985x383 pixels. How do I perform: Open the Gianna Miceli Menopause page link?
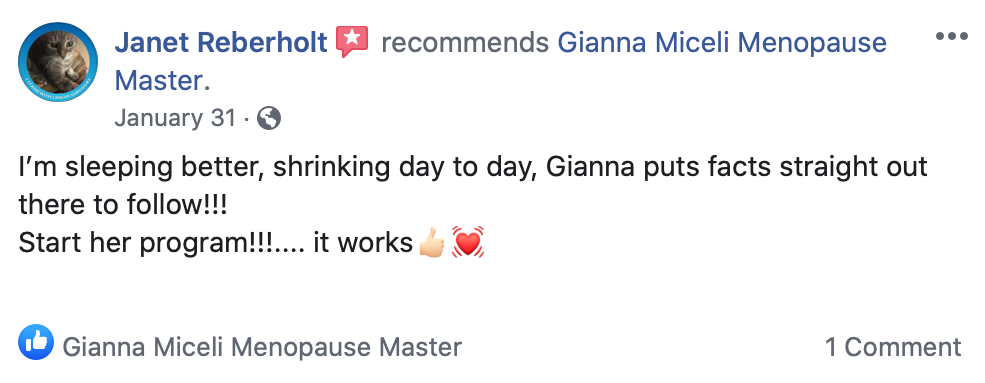coord(722,43)
